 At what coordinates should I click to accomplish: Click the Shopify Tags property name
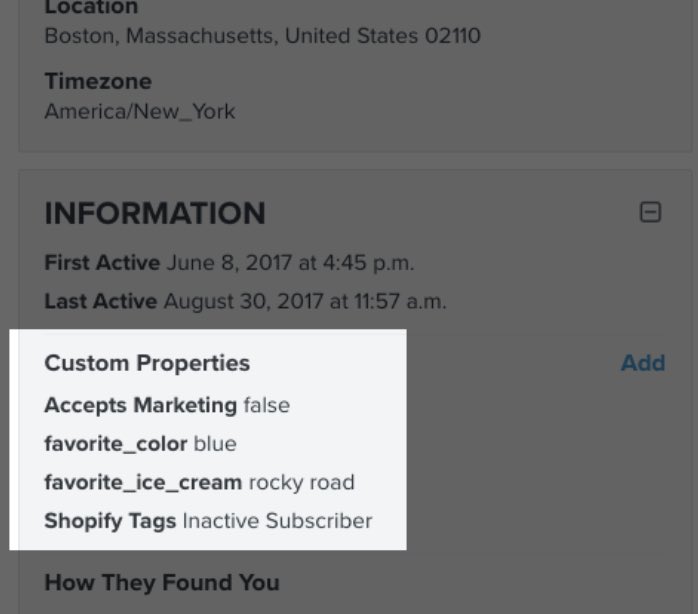pos(110,521)
